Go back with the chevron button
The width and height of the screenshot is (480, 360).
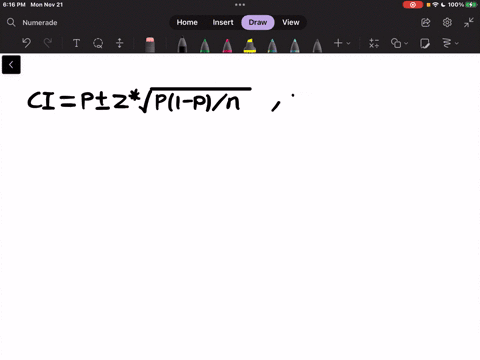(11, 64)
